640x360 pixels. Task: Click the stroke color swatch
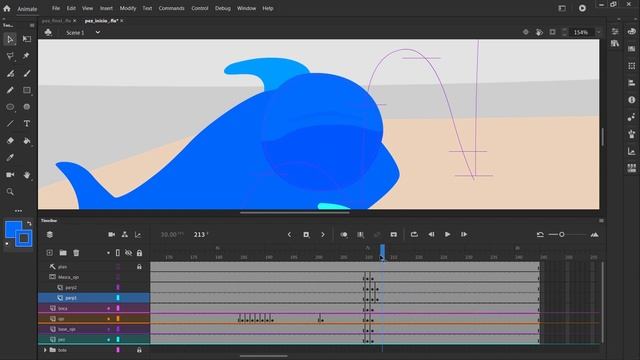coord(24,238)
